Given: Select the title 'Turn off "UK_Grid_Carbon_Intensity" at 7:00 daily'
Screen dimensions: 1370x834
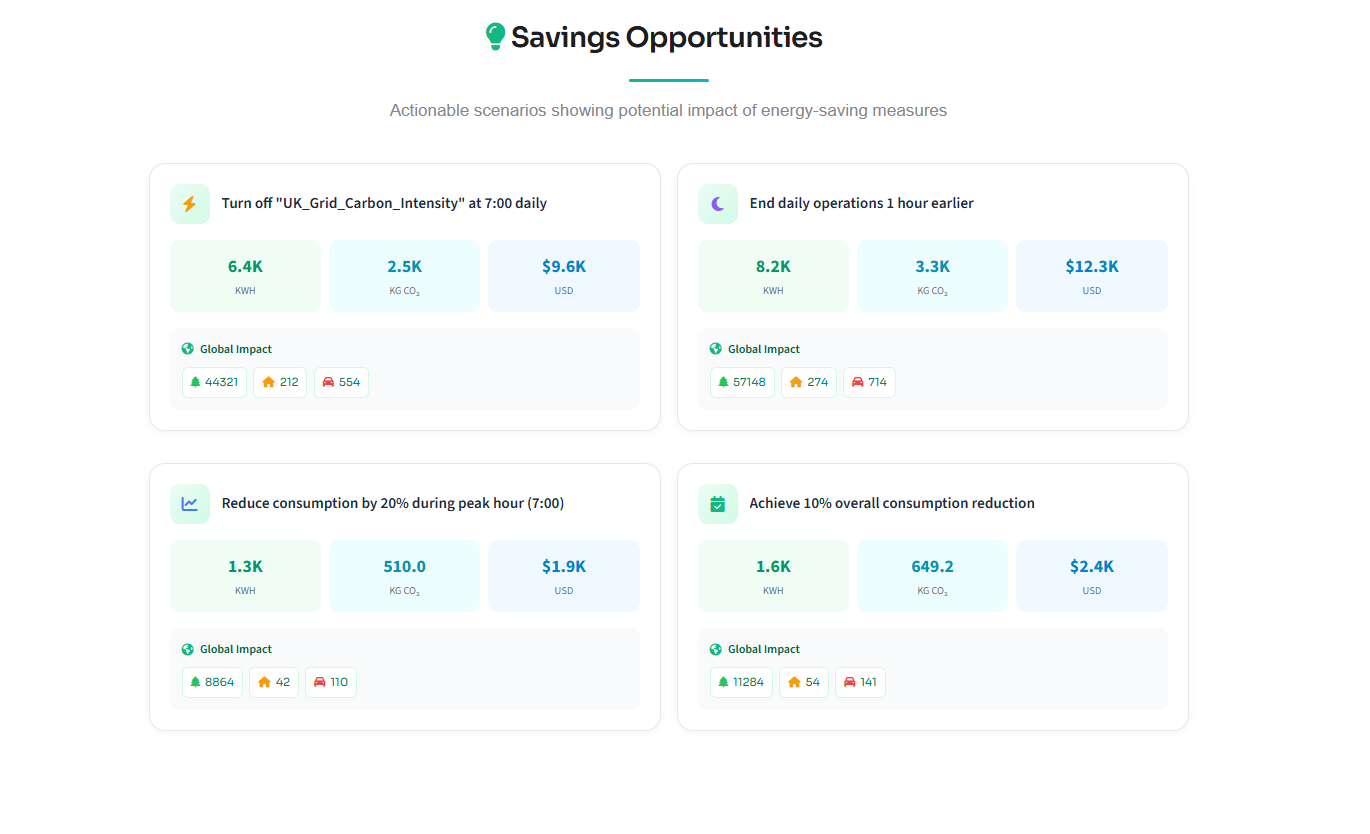Looking at the screenshot, I should click(384, 203).
